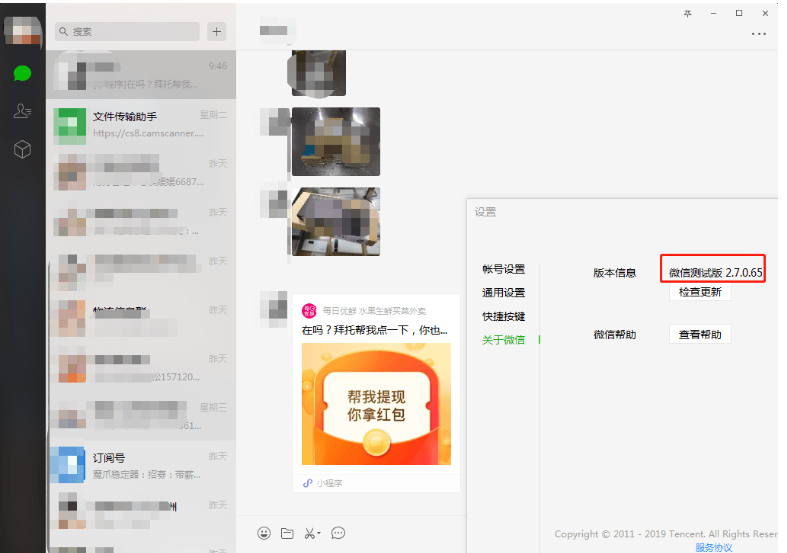Click the profile avatar at sidebar top

point(23,31)
